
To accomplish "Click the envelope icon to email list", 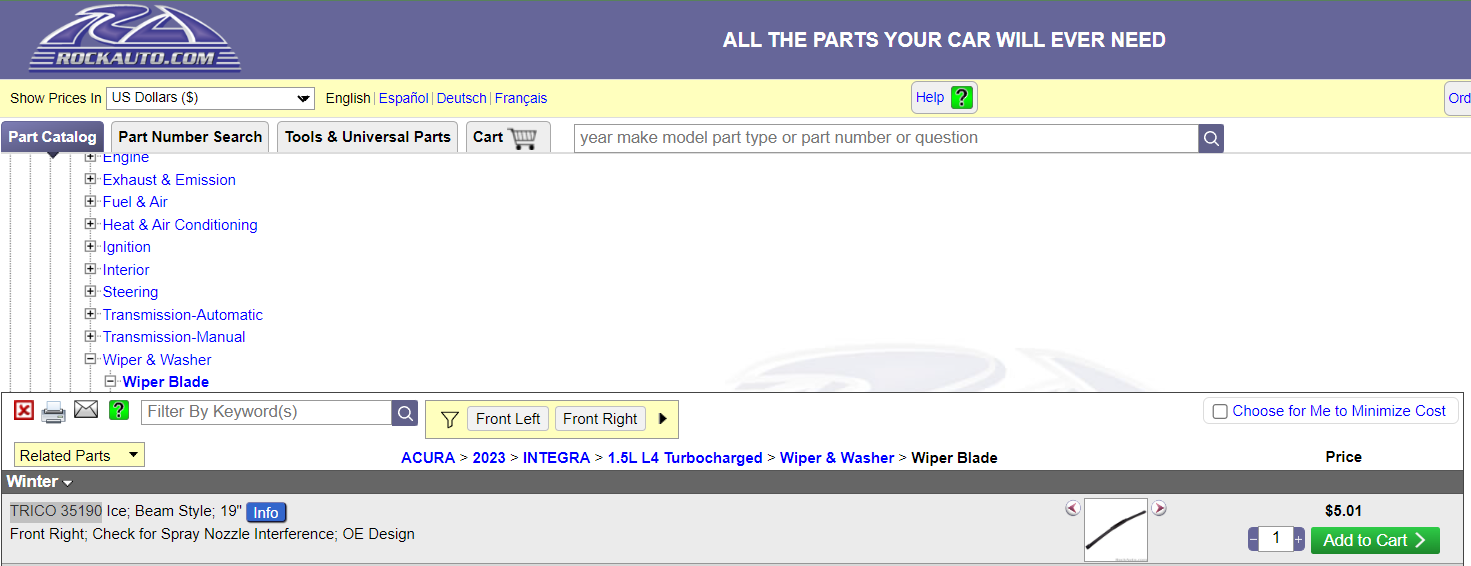I will pyautogui.click(x=86, y=410).
